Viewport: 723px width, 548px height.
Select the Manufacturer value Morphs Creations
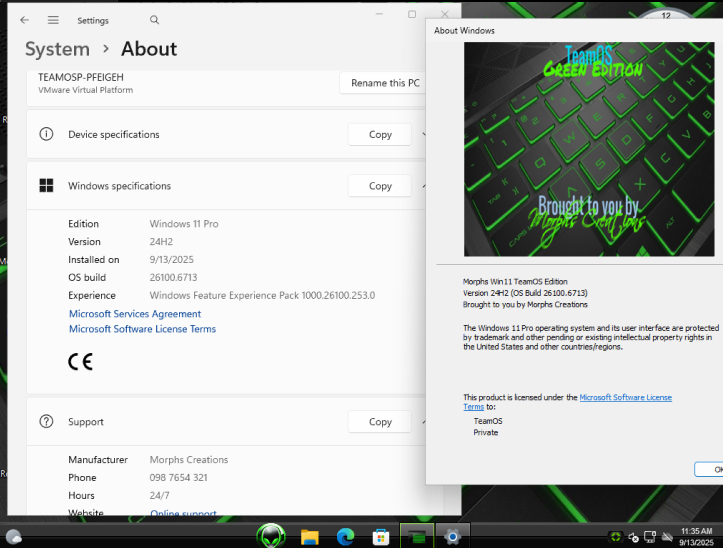[x=189, y=459]
